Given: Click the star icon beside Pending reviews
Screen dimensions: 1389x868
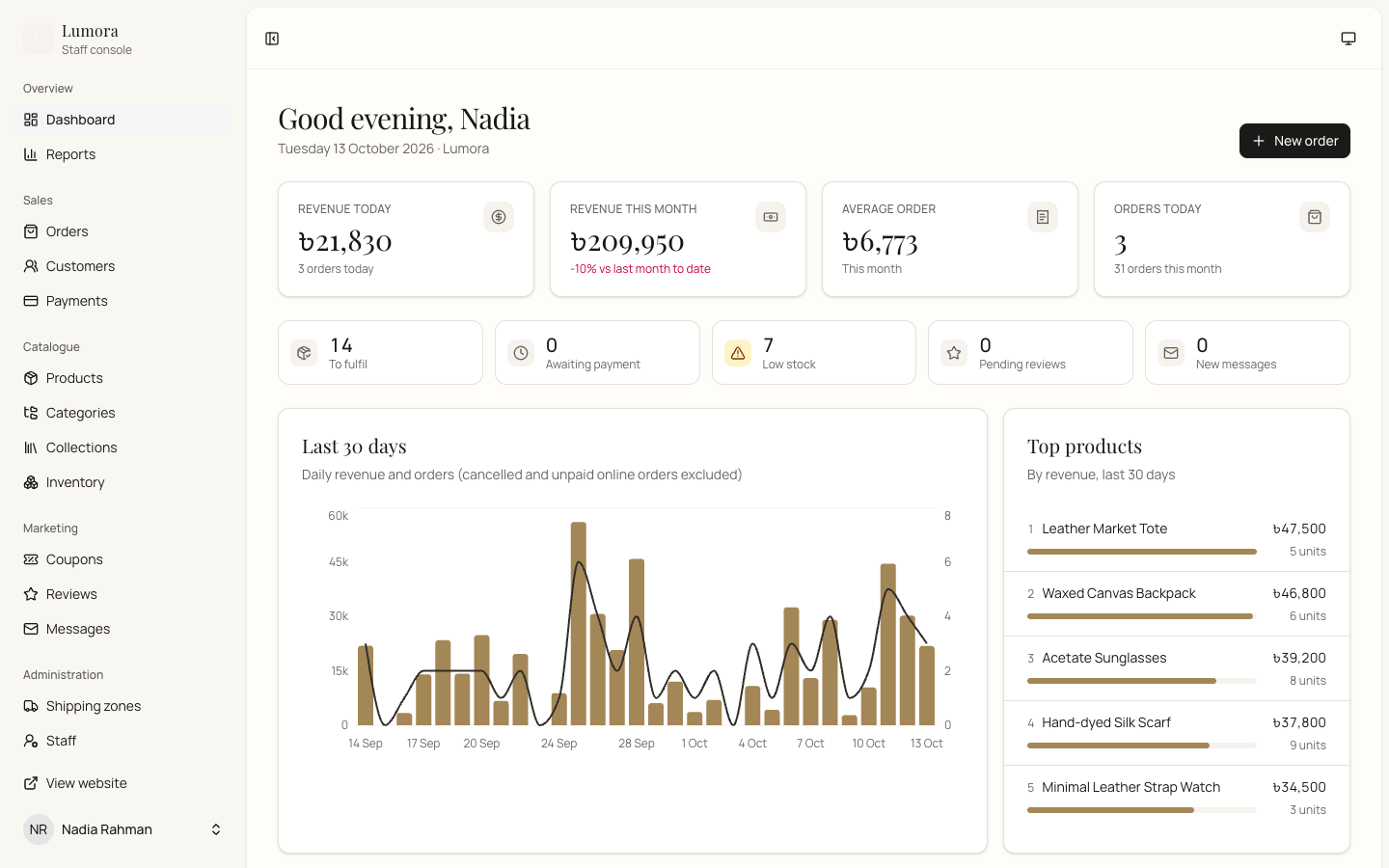Looking at the screenshot, I should pyautogui.click(x=954, y=353).
